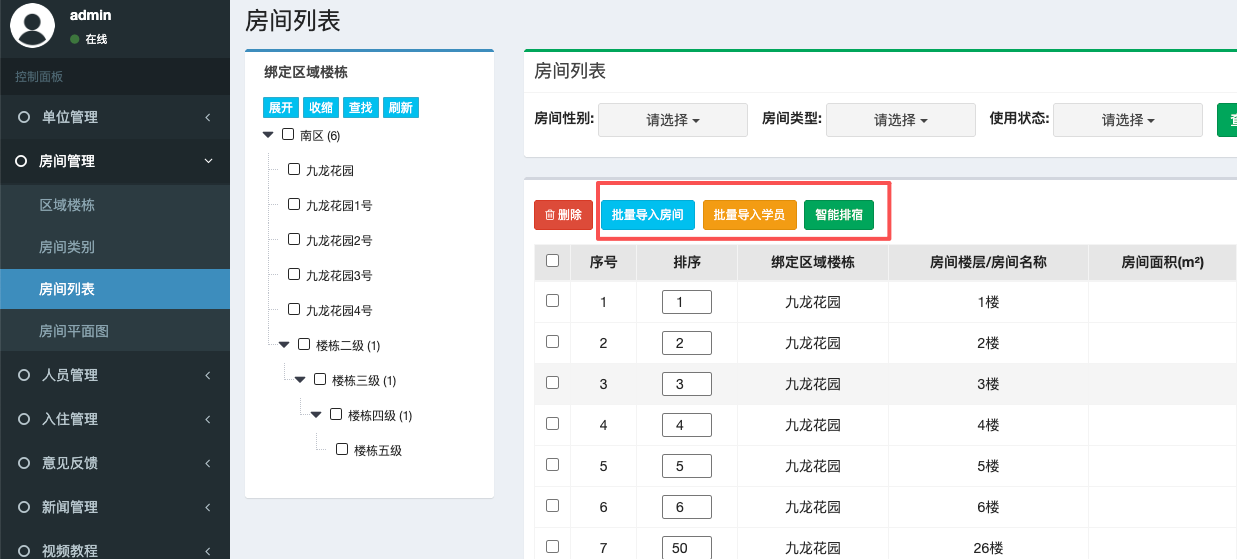Toggle the select-all checkbox in table header
The width and height of the screenshot is (1237, 559).
pyautogui.click(x=552, y=261)
